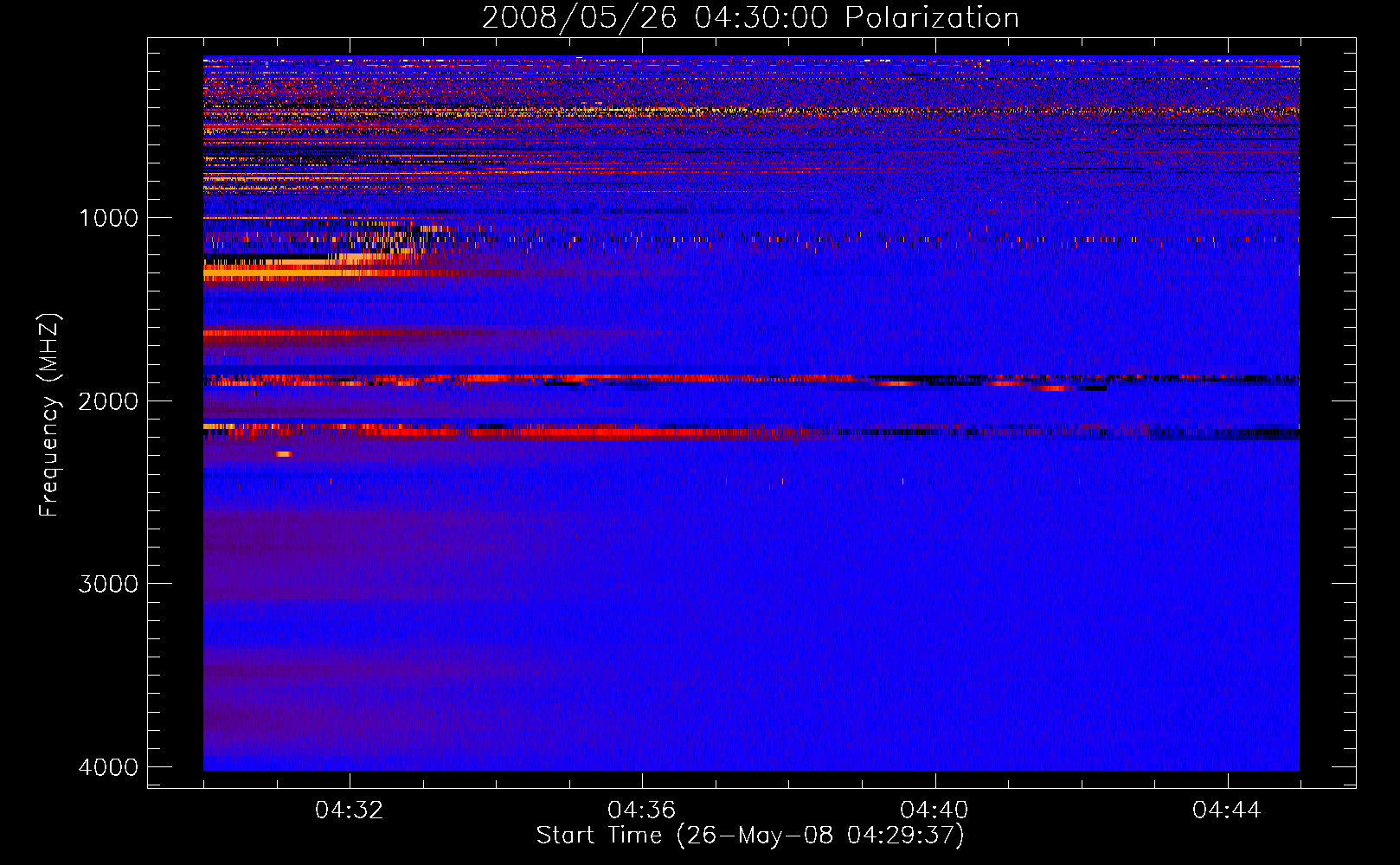This screenshot has height=865, width=1400.
Task: Click the 3000 frequency tick label
Action: [x=109, y=584]
